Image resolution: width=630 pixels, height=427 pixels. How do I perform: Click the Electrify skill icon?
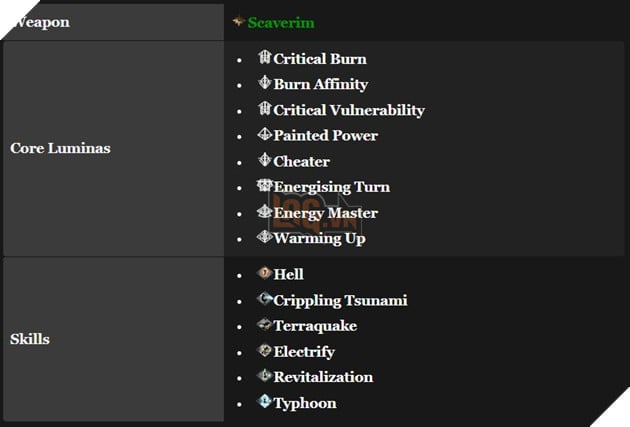[265, 351]
